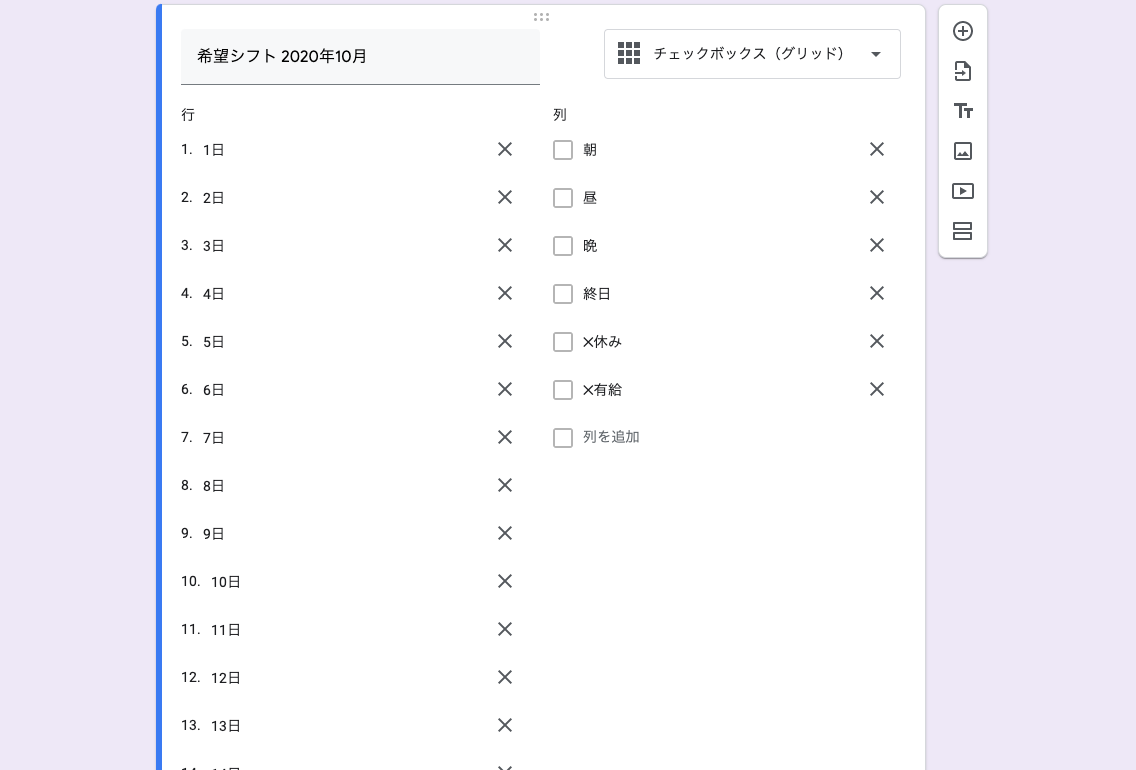Image resolution: width=1136 pixels, height=770 pixels.
Task: Click the checkbox next to 朝
Action: tap(563, 149)
